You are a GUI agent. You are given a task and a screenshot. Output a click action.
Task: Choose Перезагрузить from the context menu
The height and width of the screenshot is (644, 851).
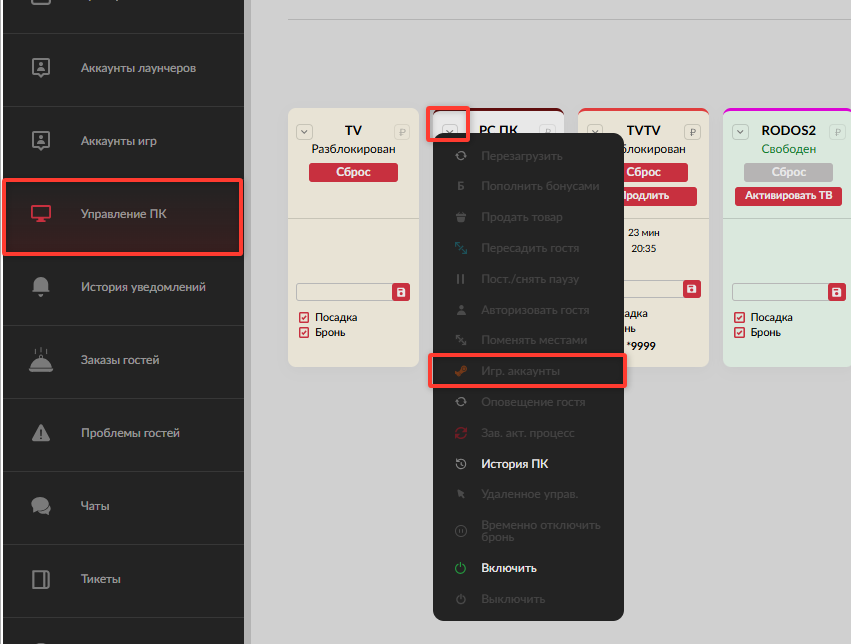coord(528,156)
